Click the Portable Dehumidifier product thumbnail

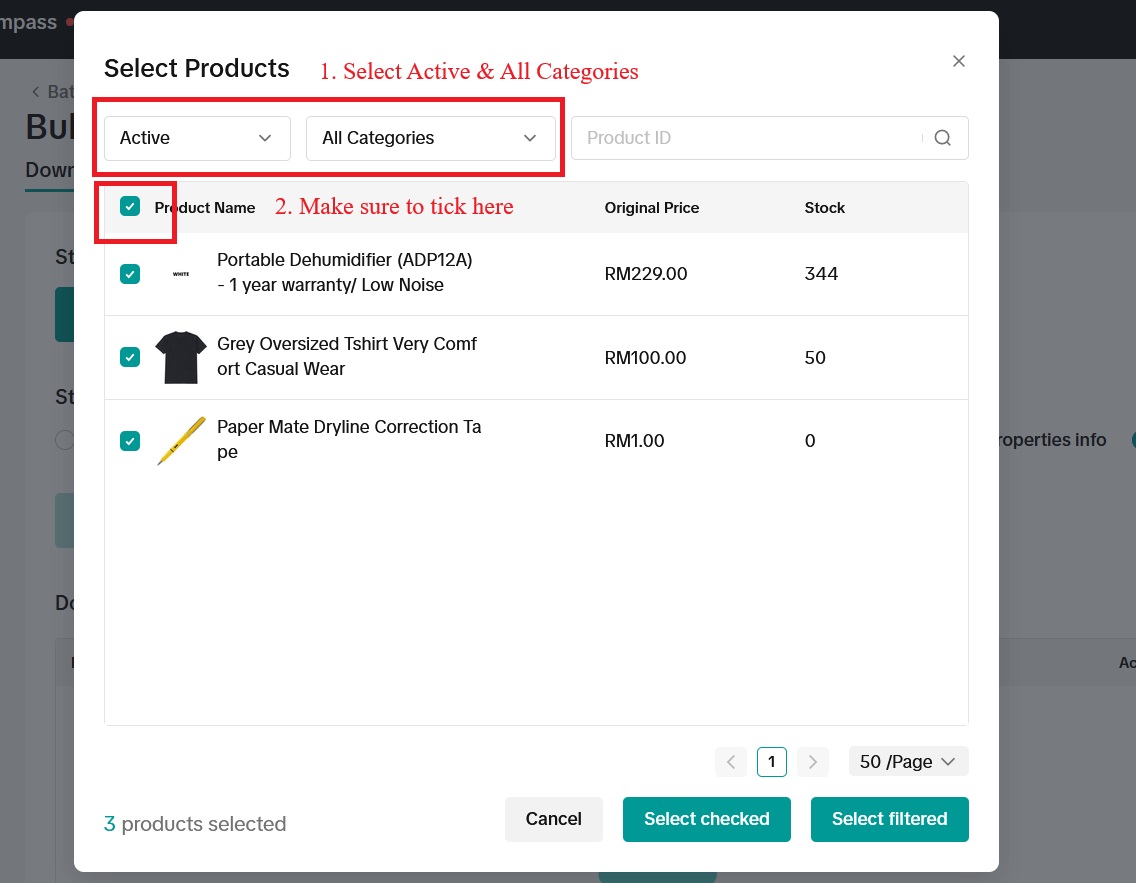coord(181,273)
